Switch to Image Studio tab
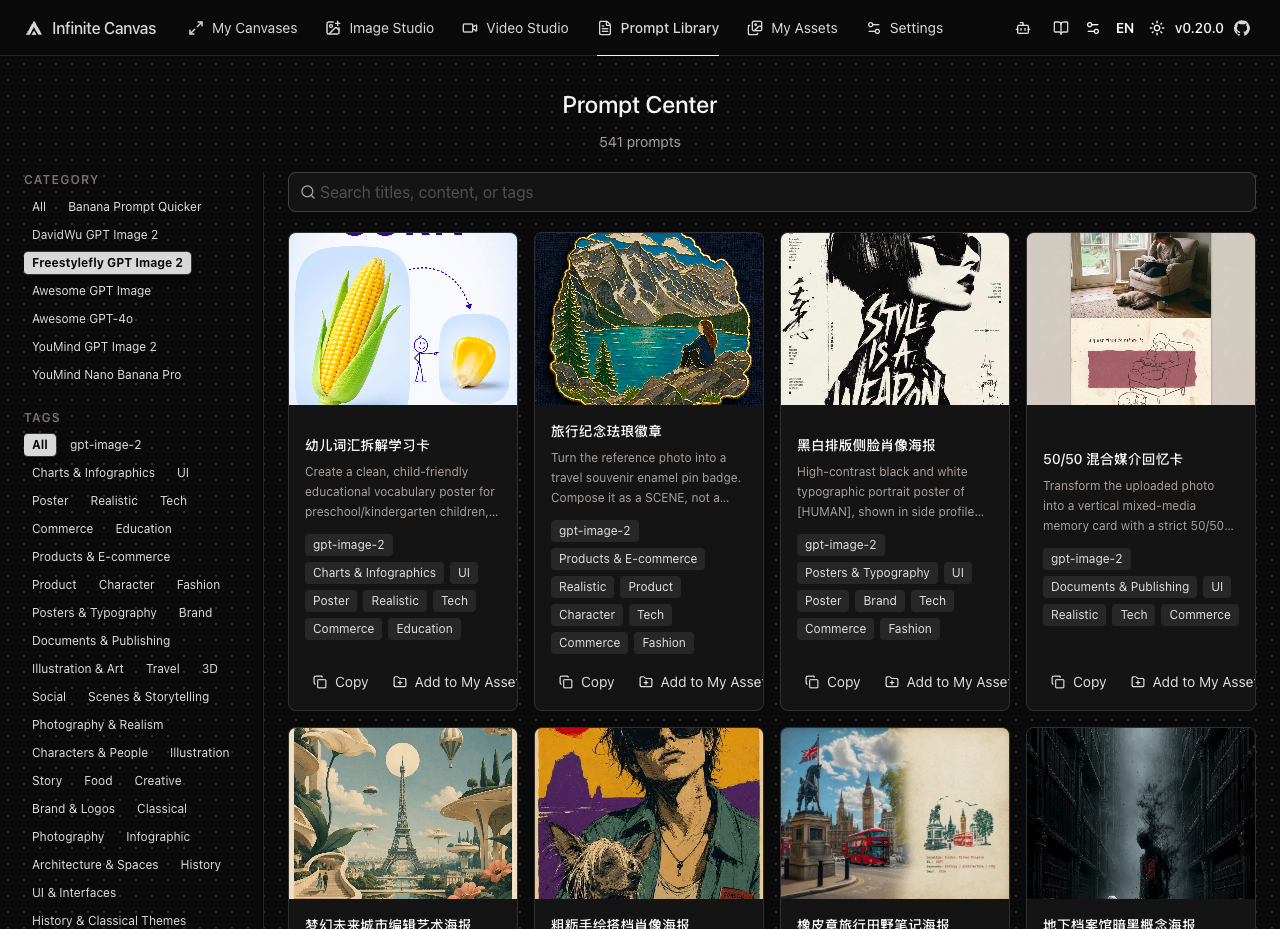The height and width of the screenshot is (929, 1280). [380, 28]
